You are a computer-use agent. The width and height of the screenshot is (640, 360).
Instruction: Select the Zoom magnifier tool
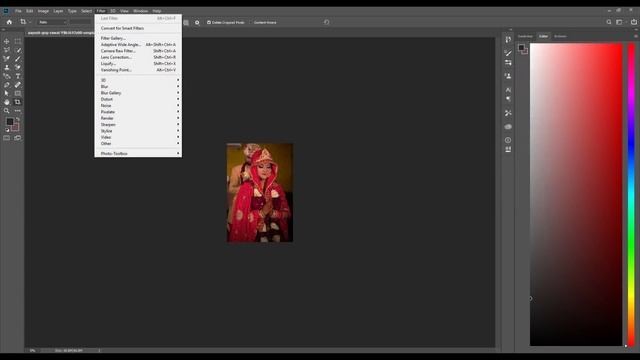pos(7,111)
